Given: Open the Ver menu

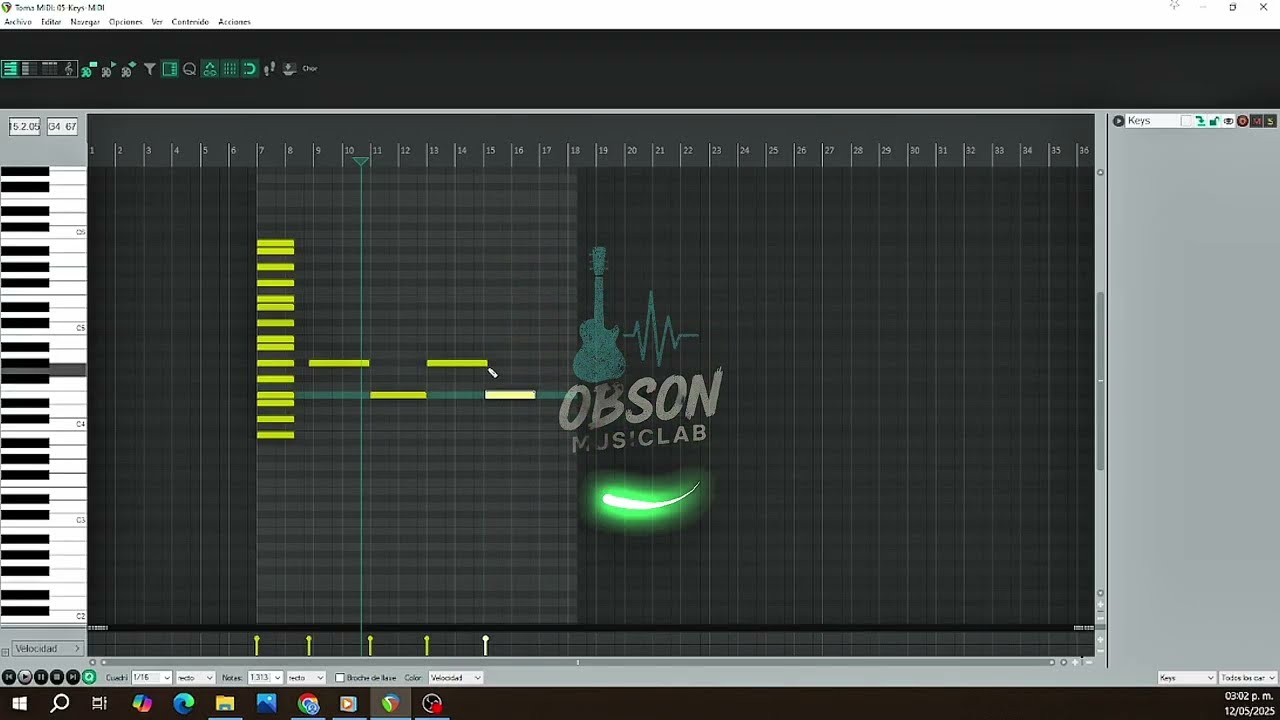Looking at the screenshot, I should point(157,22).
